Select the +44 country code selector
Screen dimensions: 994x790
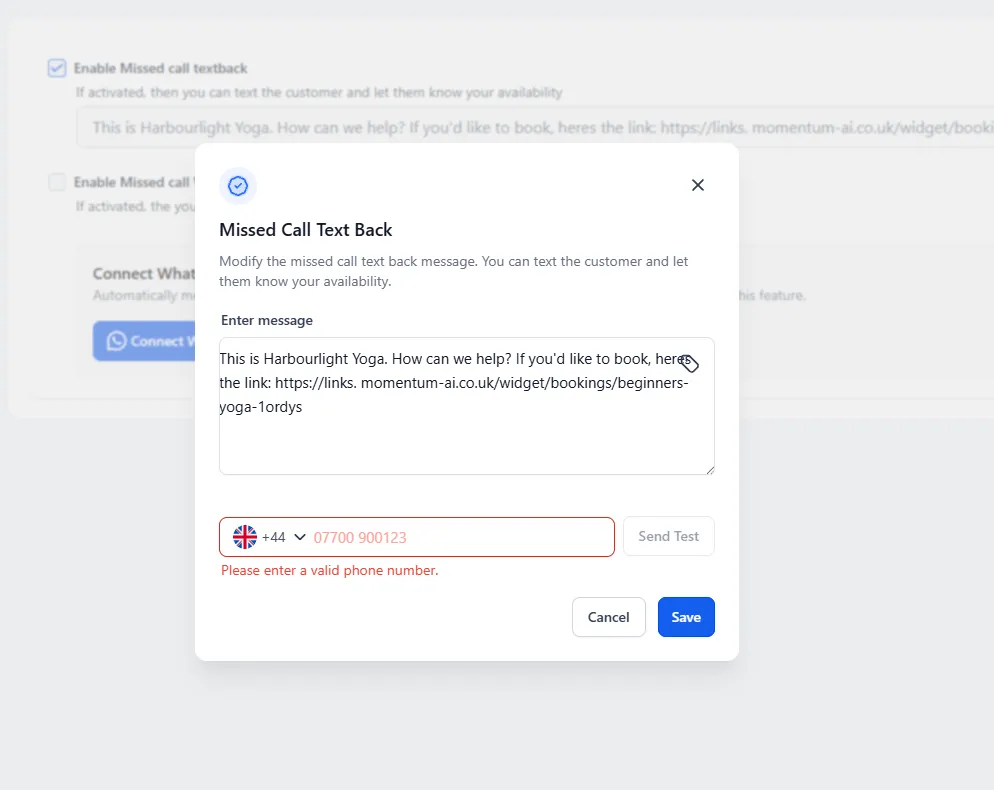click(x=269, y=537)
